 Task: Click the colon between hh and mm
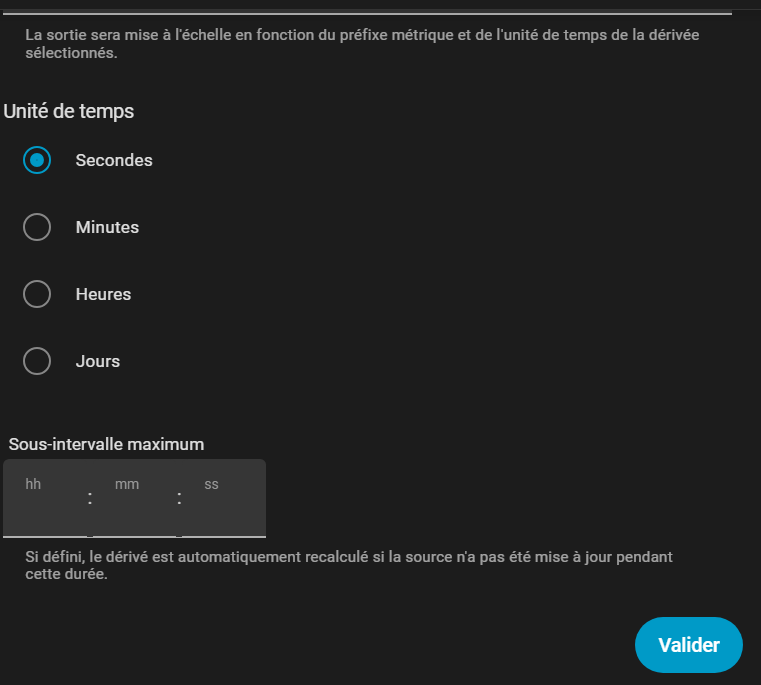90,498
